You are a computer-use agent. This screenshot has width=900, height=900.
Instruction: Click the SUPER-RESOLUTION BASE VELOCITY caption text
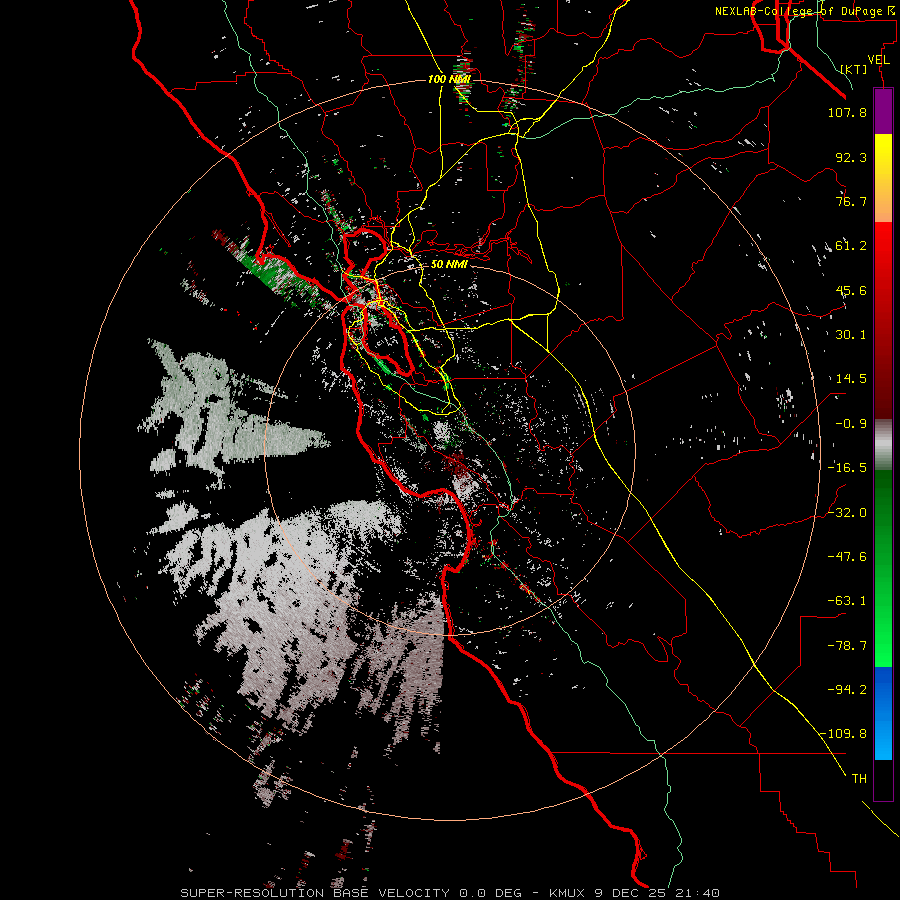pyautogui.click(x=315, y=893)
